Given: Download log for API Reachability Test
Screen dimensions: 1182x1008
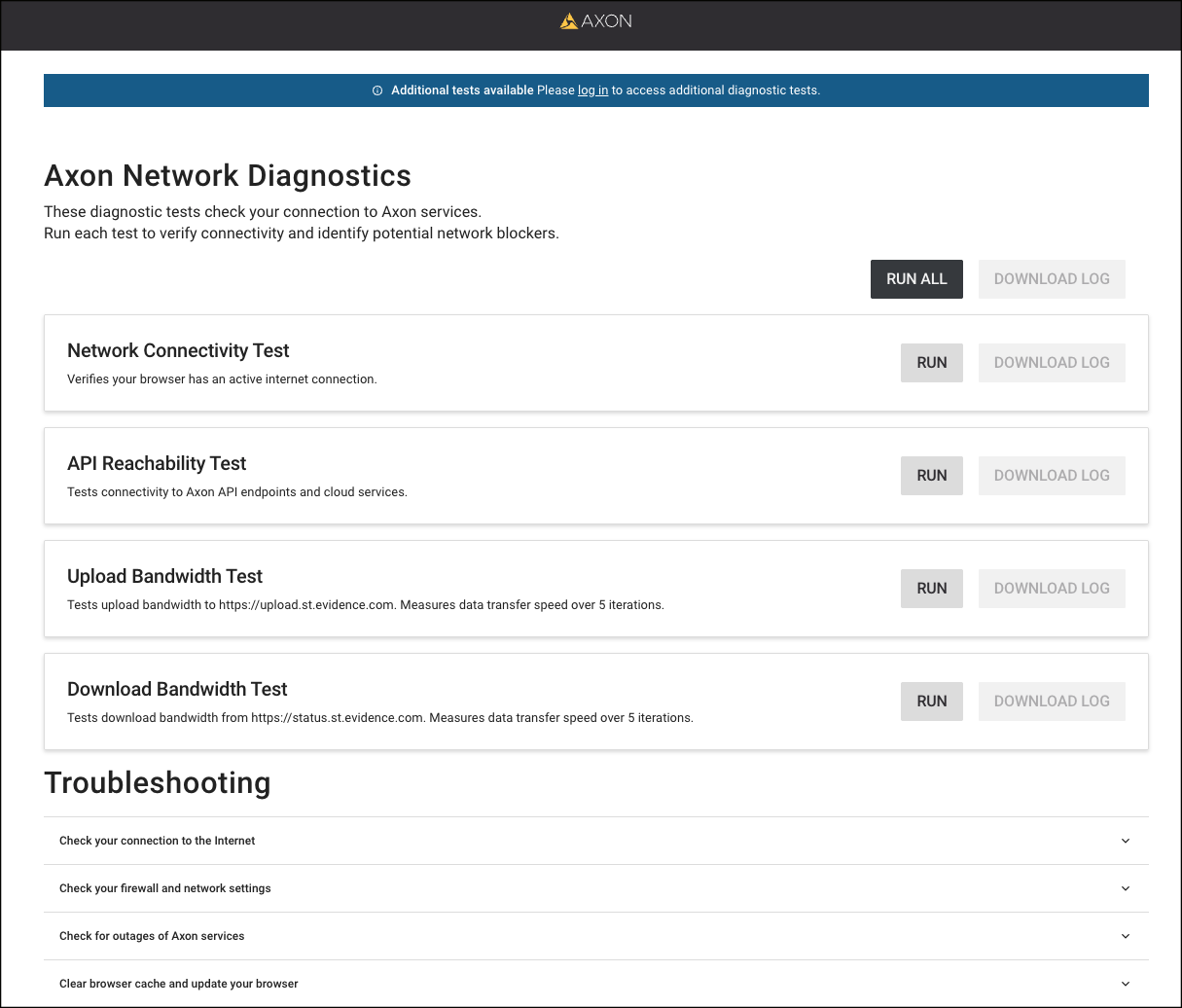Looking at the screenshot, I should 1051,476.
